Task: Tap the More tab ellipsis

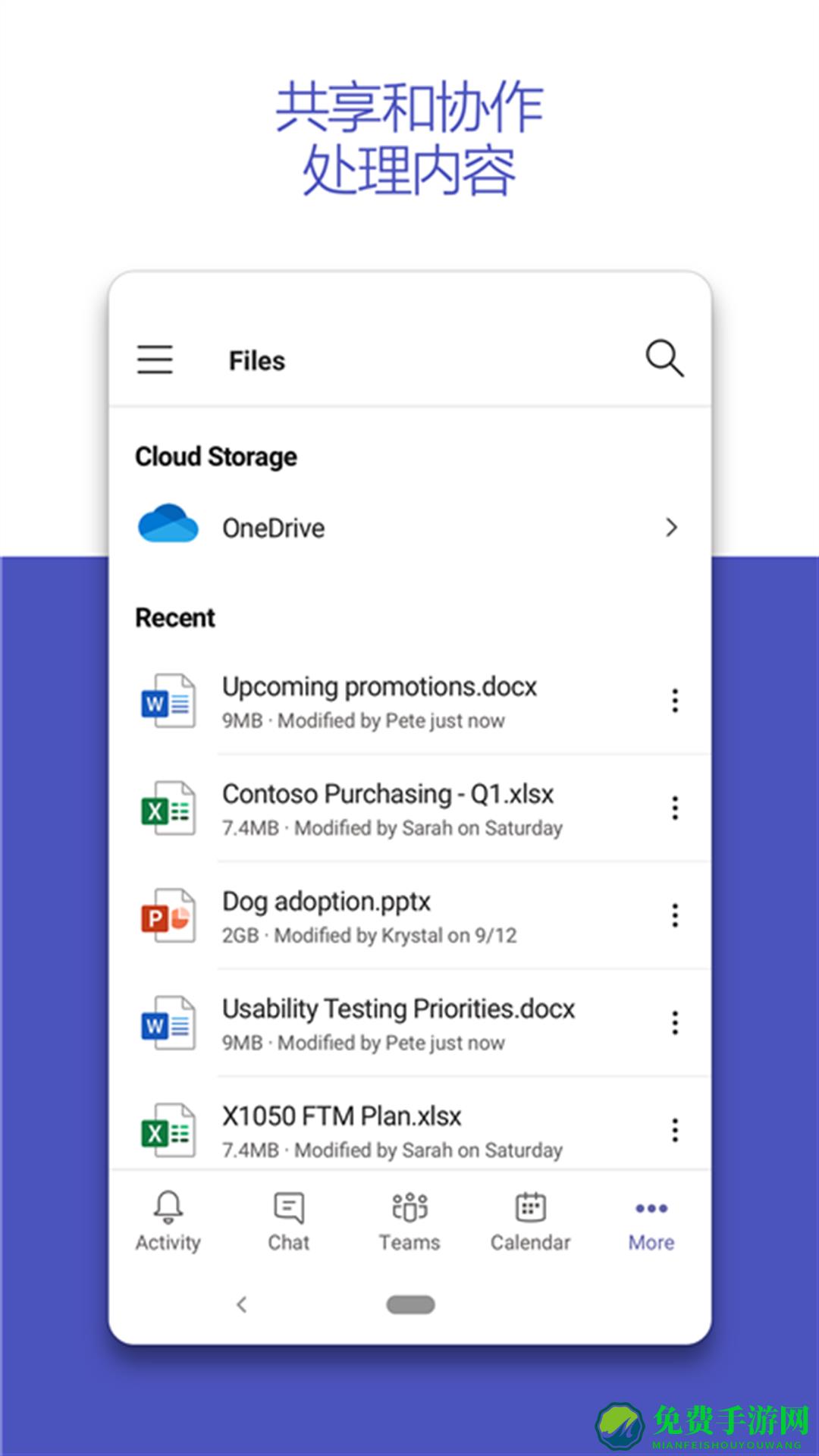Action: [x=651, y=1210]
